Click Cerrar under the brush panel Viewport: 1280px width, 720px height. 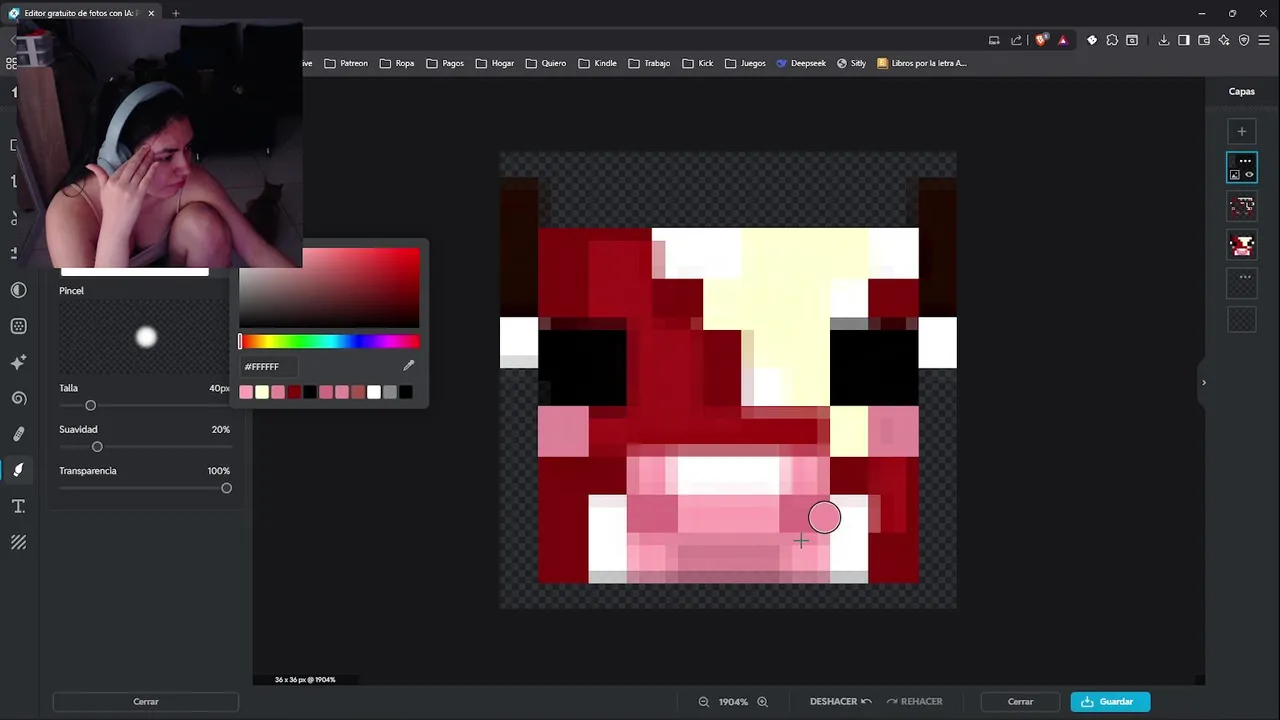click(146, 702)
